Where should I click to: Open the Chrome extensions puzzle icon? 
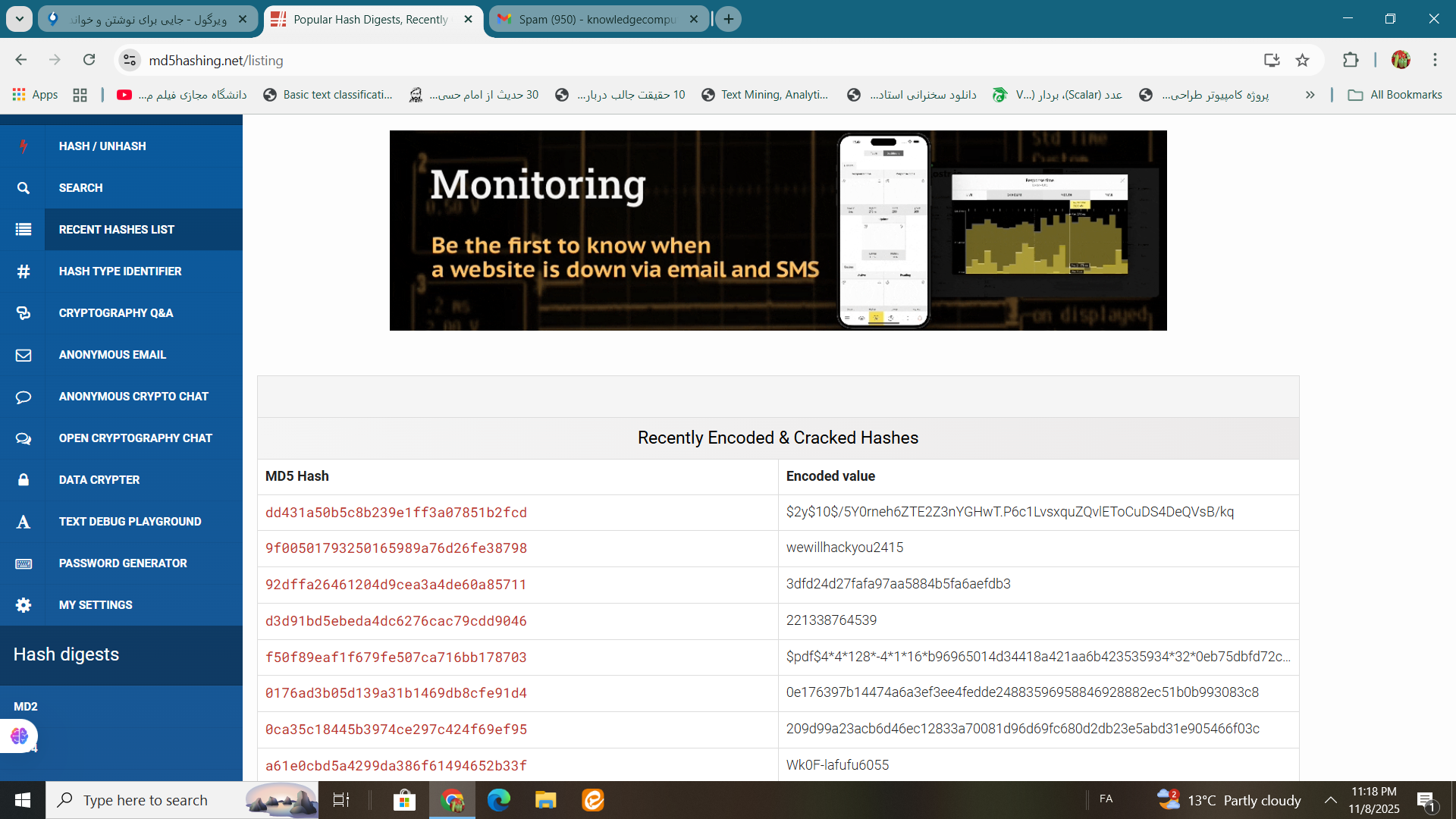pos(1351,60)
